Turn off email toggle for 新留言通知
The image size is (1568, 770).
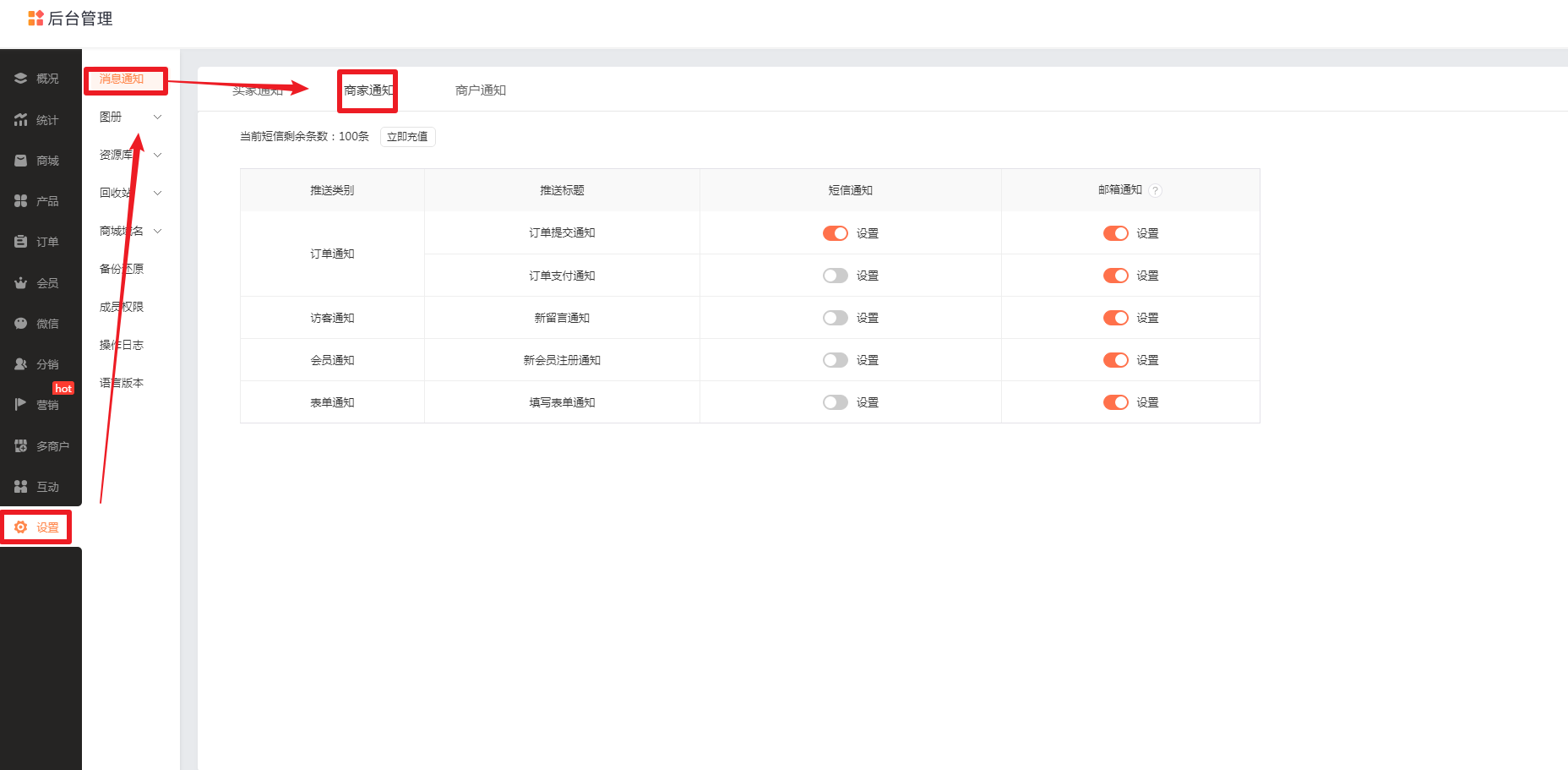pos(1115,318)
